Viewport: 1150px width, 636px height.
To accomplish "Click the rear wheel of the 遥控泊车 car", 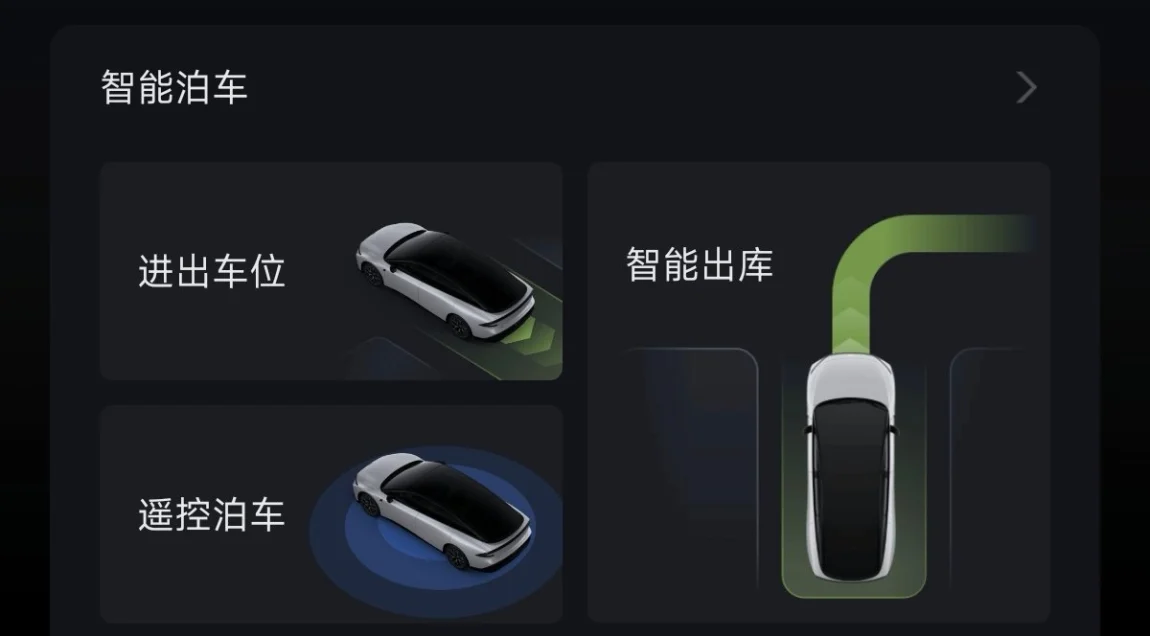I will click(457, 558).
